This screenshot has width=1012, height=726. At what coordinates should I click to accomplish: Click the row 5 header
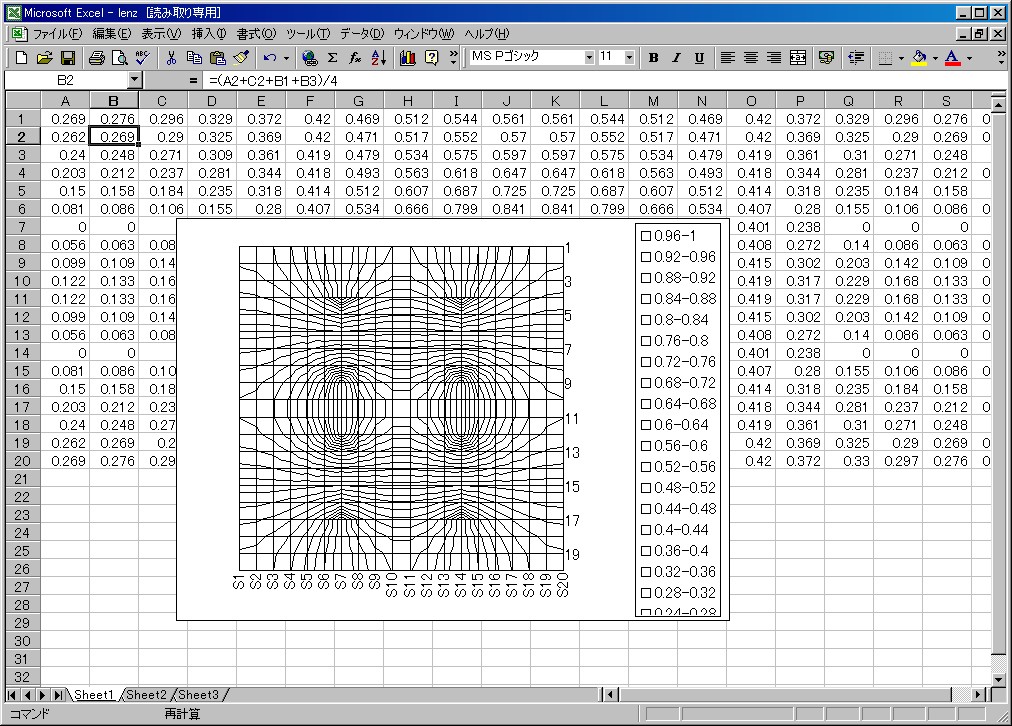(21, 191)
